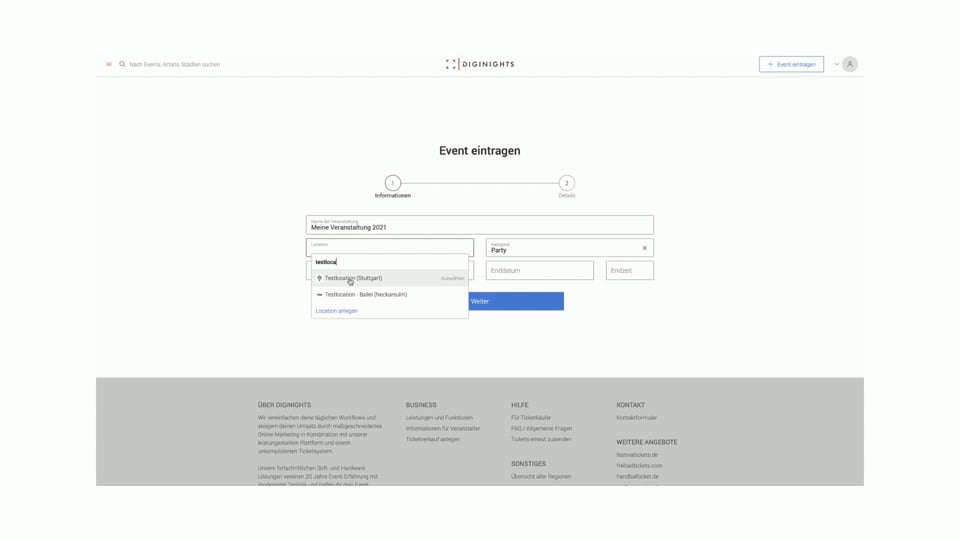Open 'Informationen für Veranstalter' footer link

coord(443,429)
